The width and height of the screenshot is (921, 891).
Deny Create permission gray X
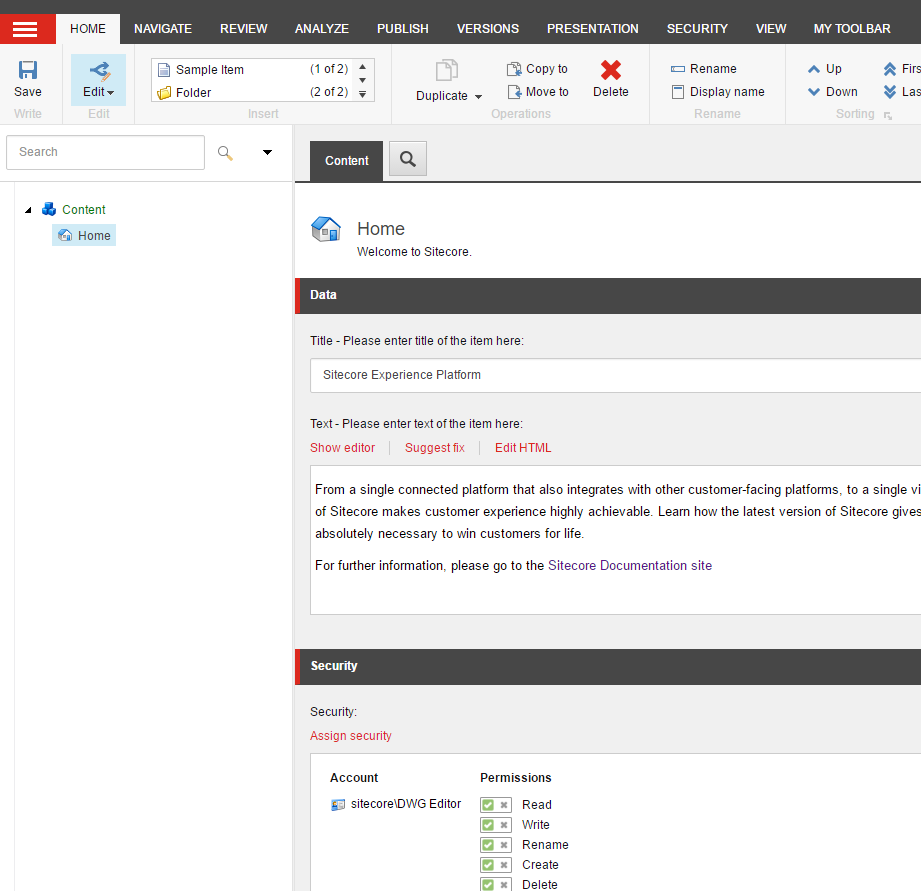point(504,865)
